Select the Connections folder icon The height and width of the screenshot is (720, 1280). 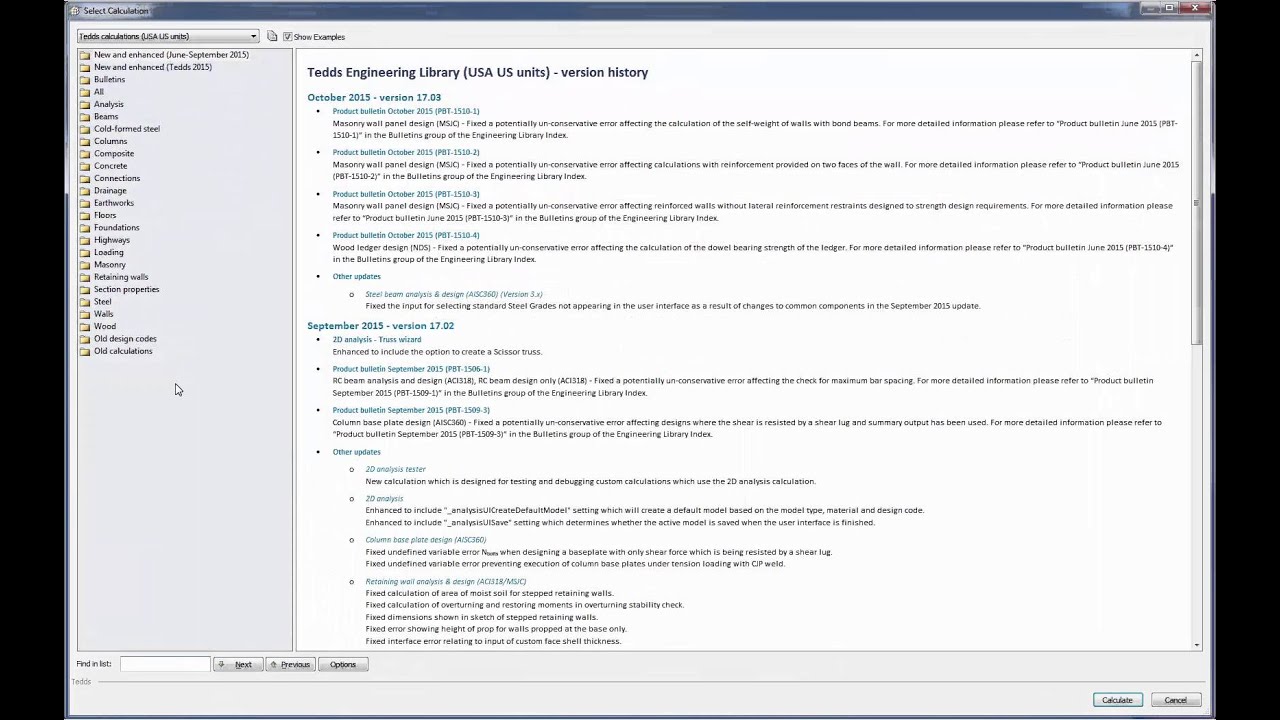(85, 178)
